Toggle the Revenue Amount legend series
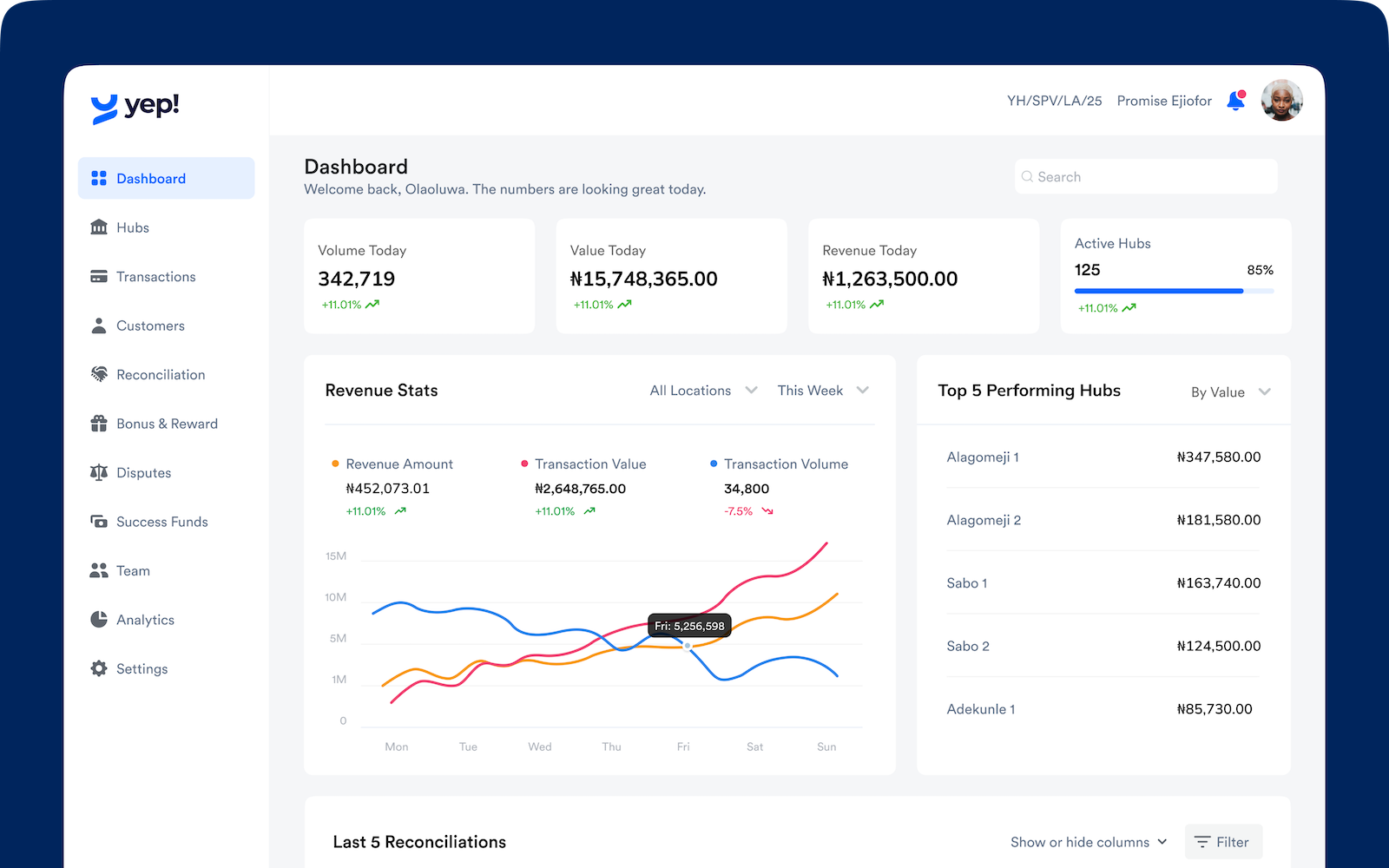Image resolution: width=1389 pixels, height=868 pixels. point(398,464)
